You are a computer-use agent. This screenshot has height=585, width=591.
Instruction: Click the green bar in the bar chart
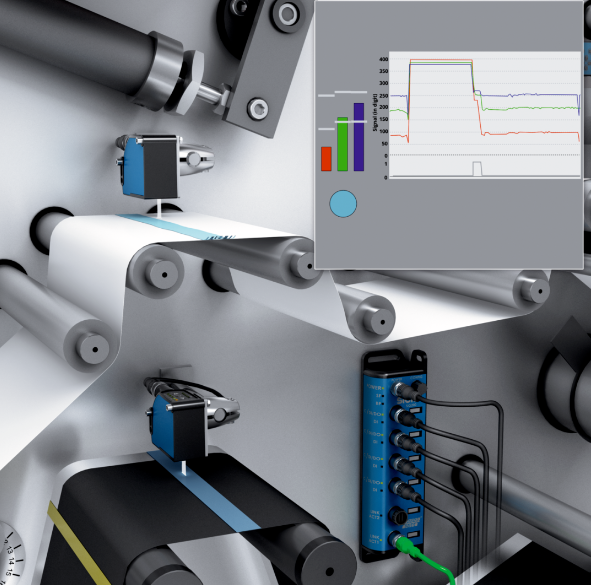342,144
